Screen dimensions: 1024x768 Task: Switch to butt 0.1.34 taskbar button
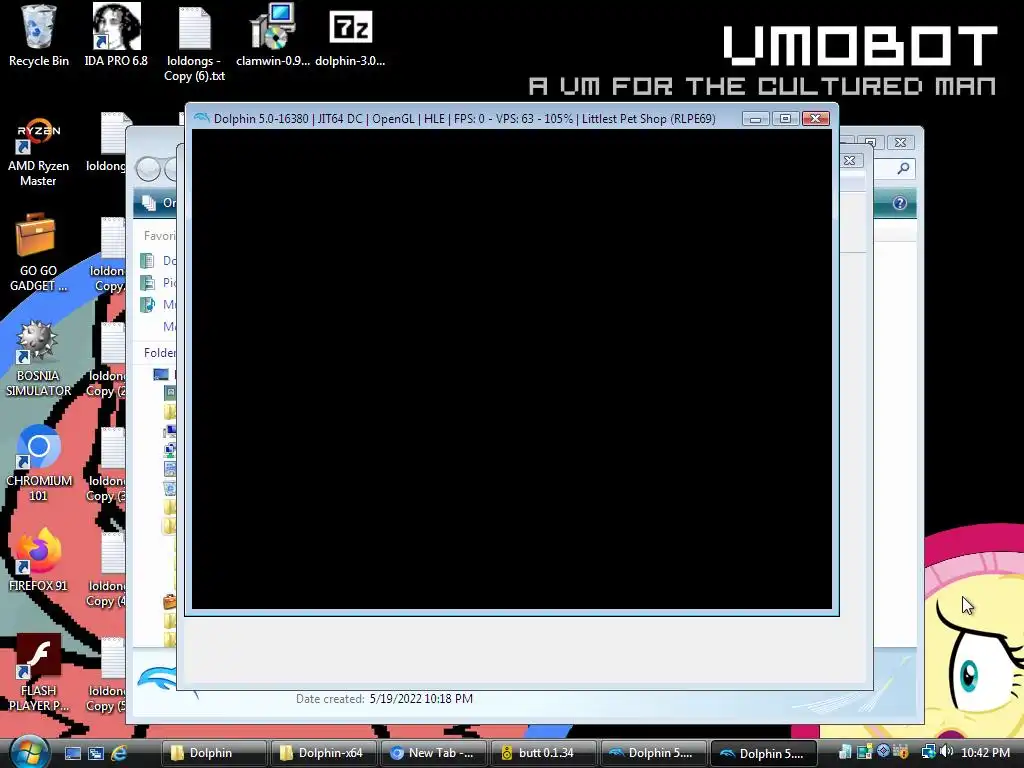tap(543, 753)
